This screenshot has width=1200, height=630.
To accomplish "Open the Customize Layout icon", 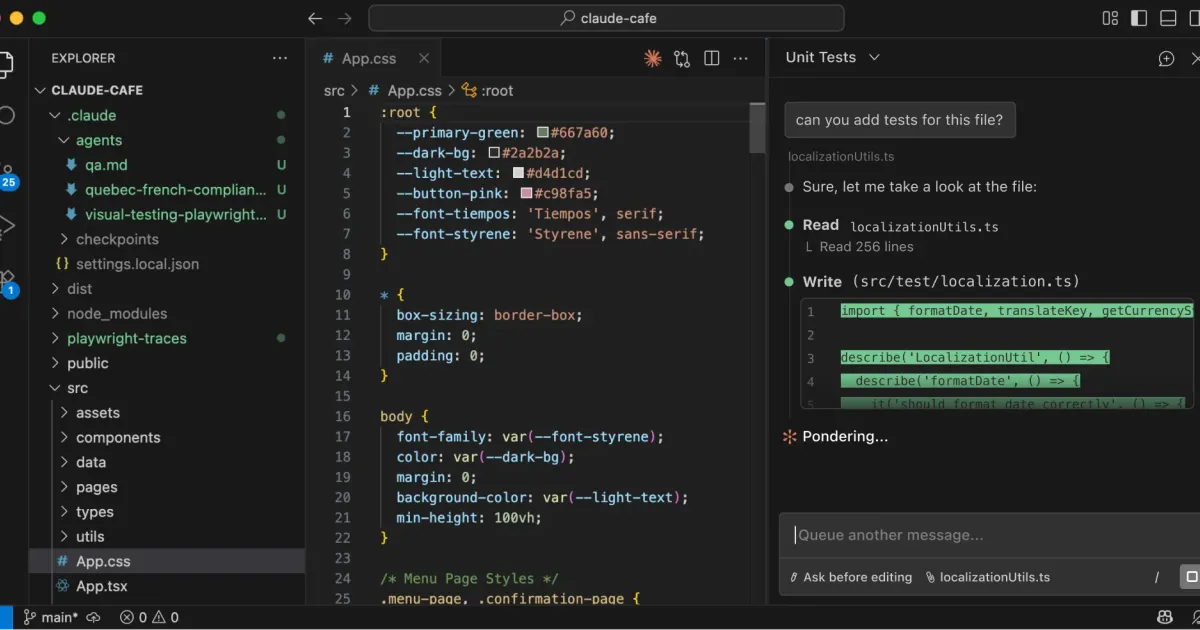I will (x=1110, y=18).
